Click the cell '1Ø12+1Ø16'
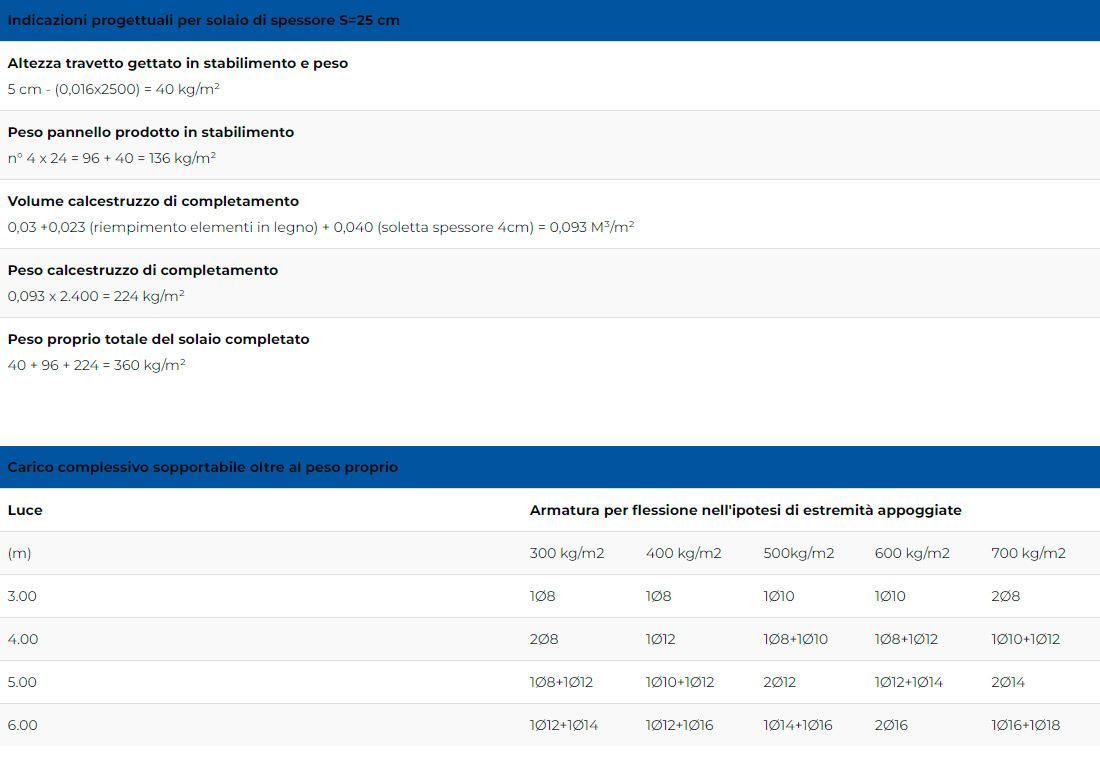Viewport: 1100px width, 768px height. tap(680, 725)
